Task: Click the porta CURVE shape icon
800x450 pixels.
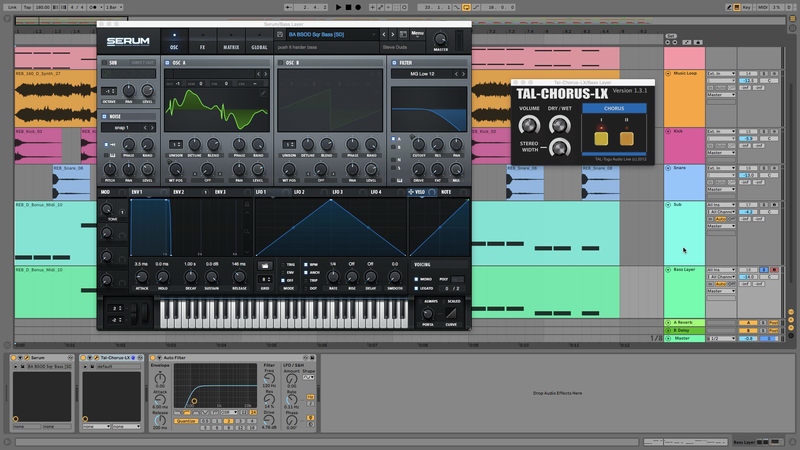Action: (451, 313)
